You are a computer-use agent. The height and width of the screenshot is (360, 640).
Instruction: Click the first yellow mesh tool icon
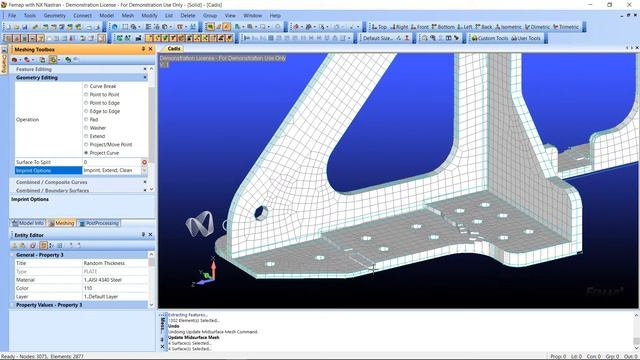pos(149,38)
